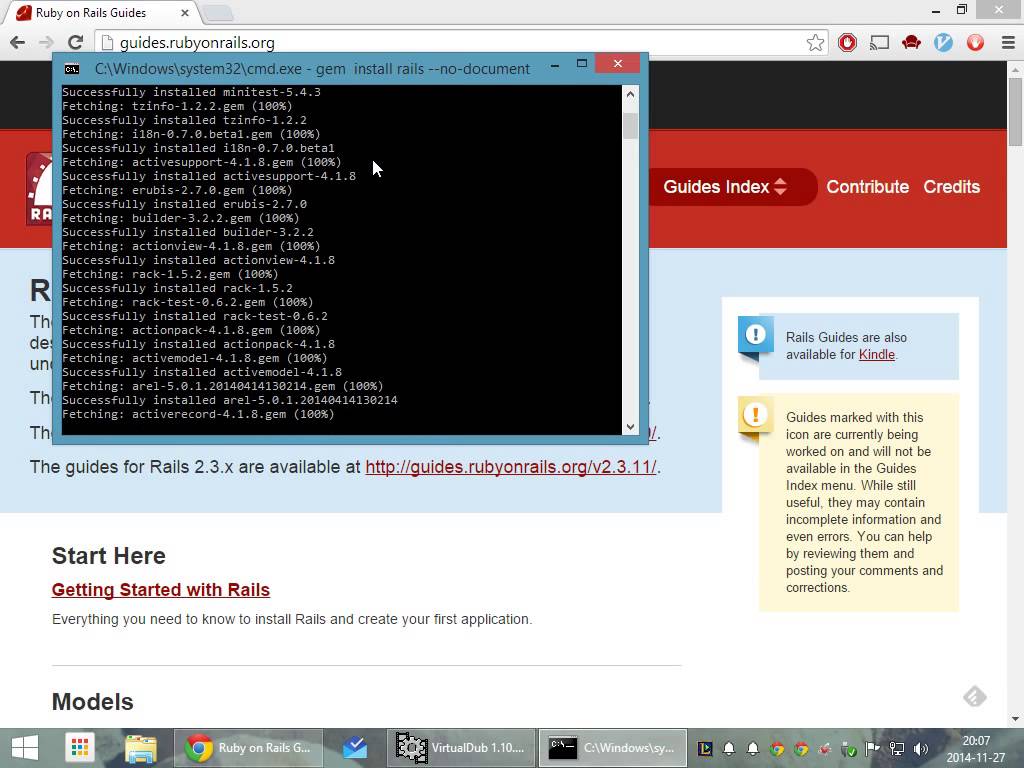Click the cmd window scrollbar thumb
This screenshot has height=768, width=1024.
tap(630, 126)
